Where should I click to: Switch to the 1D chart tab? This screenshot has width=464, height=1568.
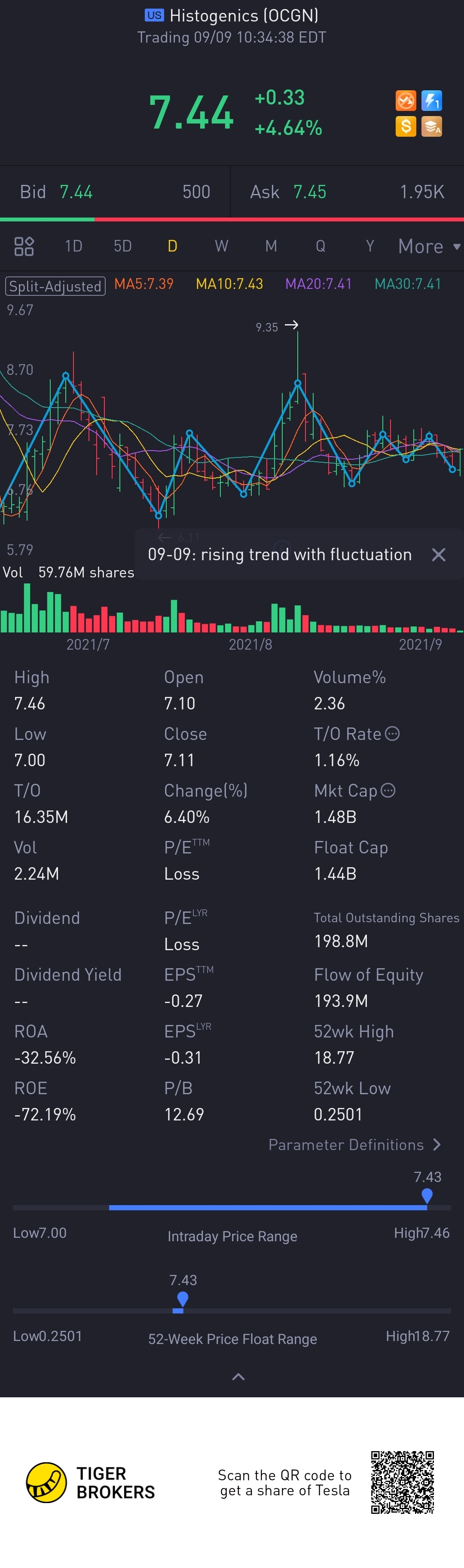73,246
